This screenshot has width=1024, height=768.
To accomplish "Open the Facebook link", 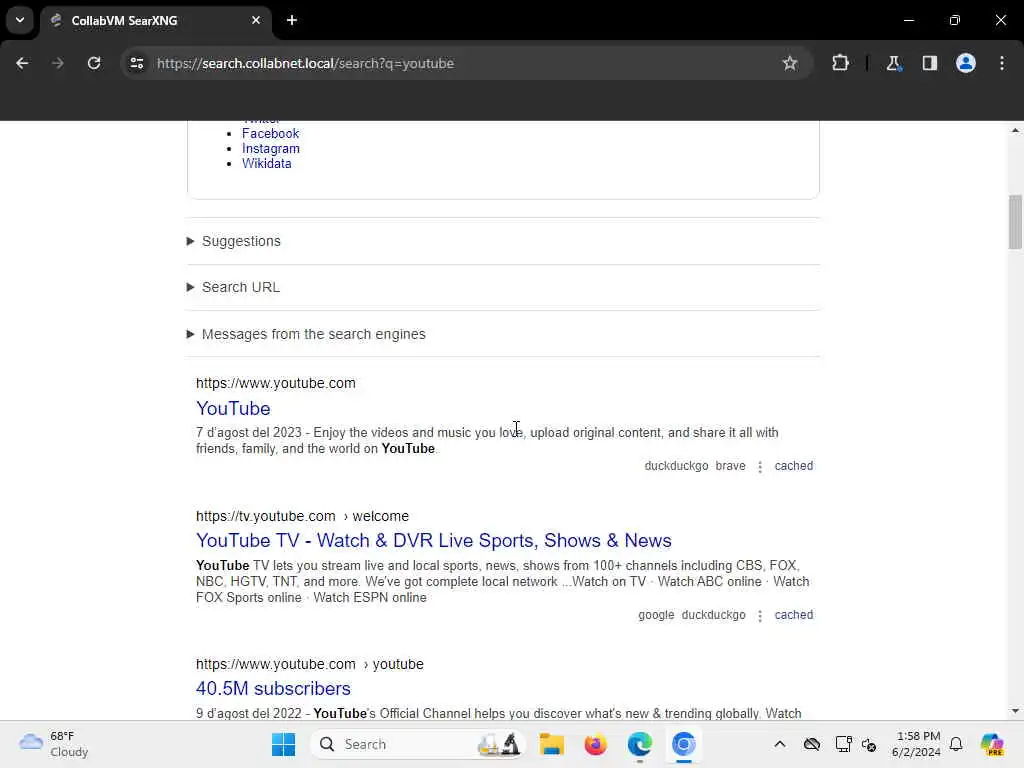I will (x=270, y=133).
